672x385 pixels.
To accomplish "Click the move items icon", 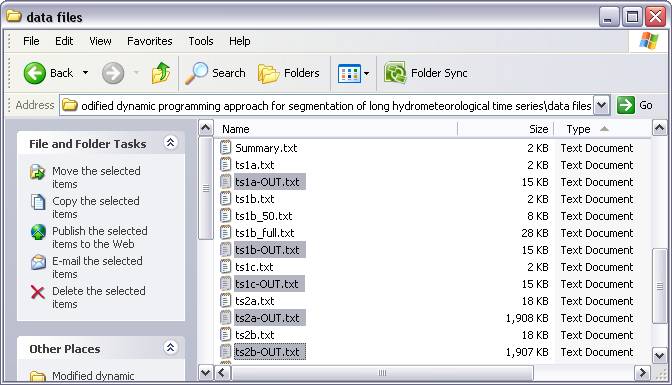I will click(38, 172).
